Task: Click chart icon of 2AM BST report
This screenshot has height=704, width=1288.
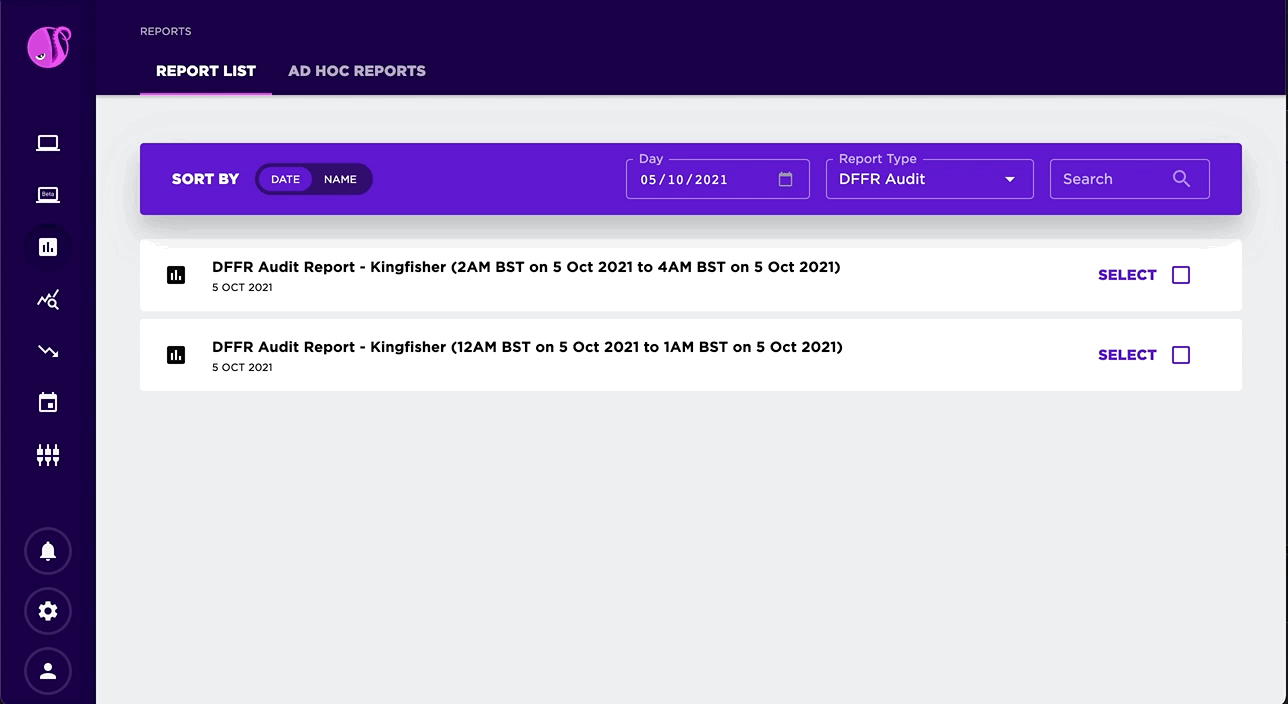Action: (176, 275)
